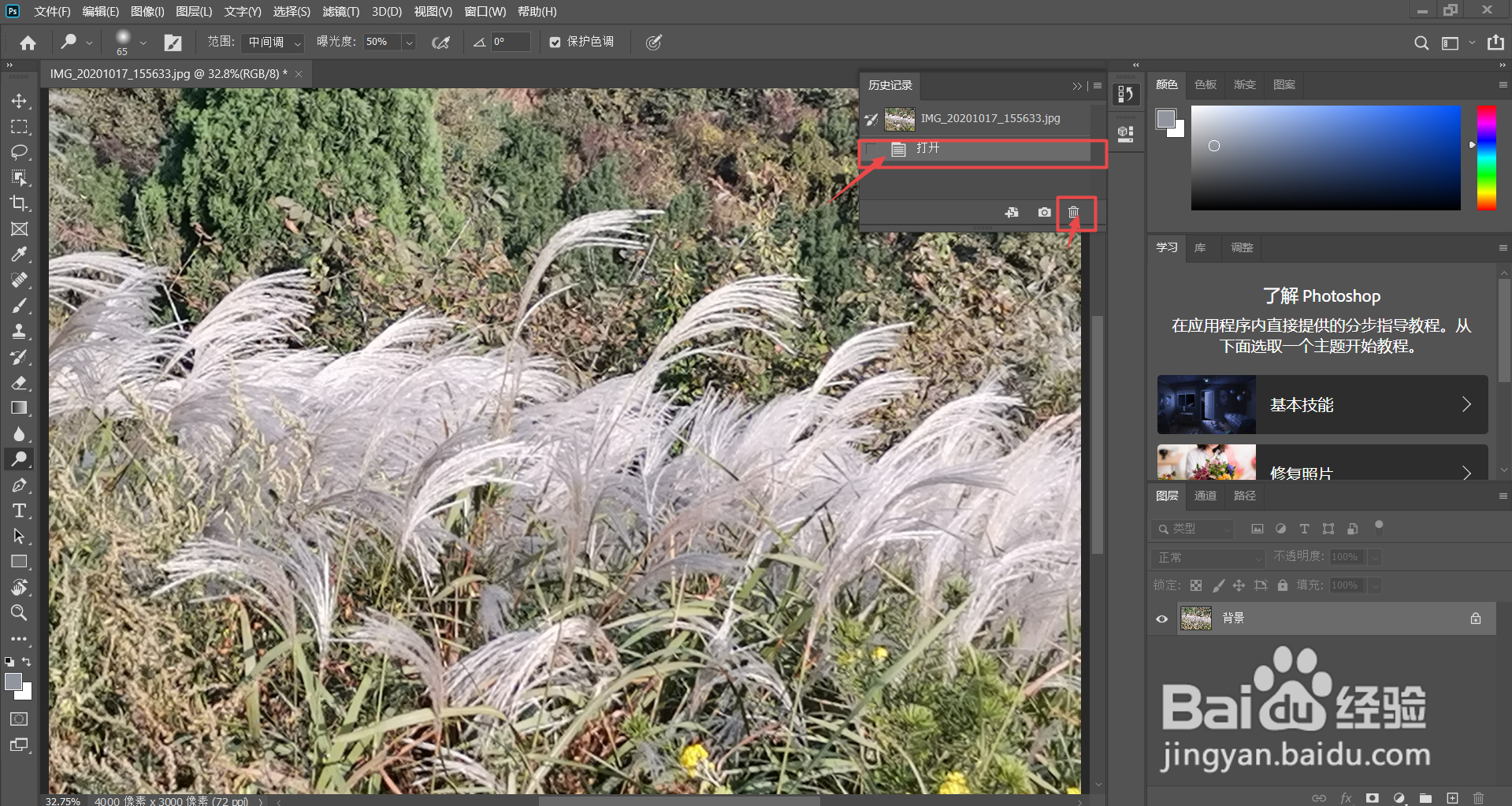Select the Rectangle shape tool
This screenshot has height=806, width=1512.
pos(19,562)
